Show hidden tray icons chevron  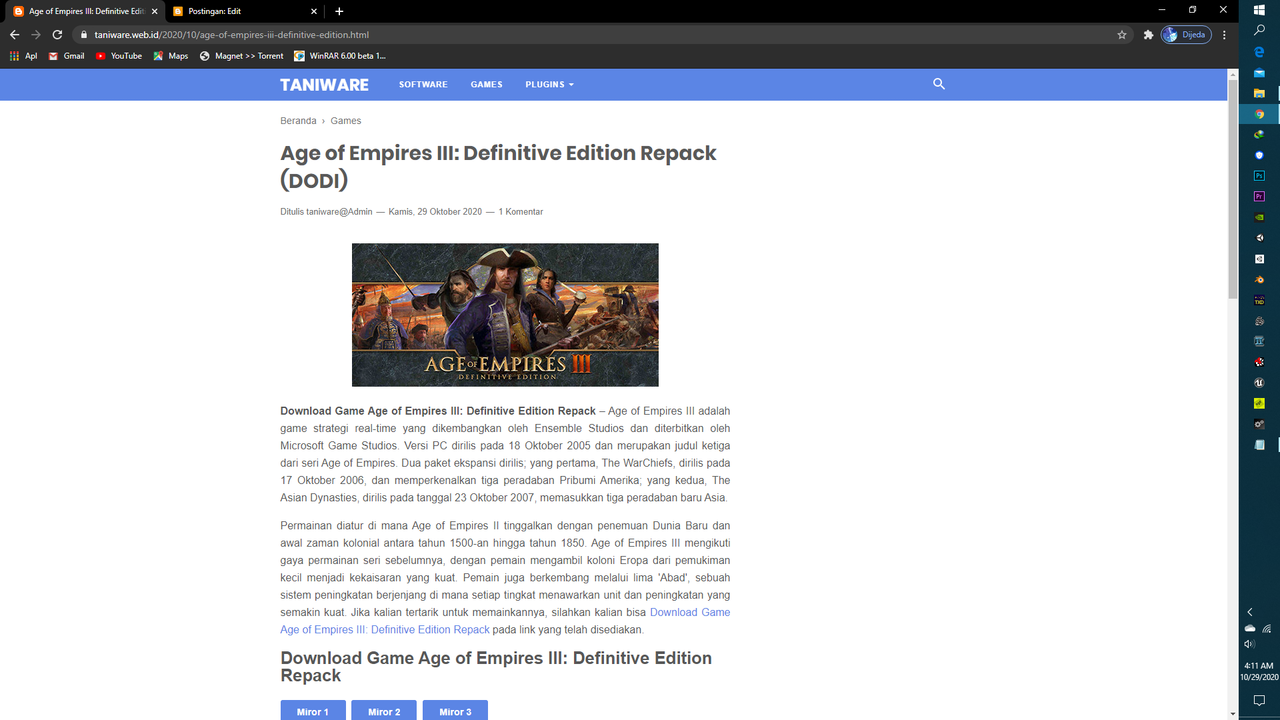pyautogui.click(x=1250, y=612)
